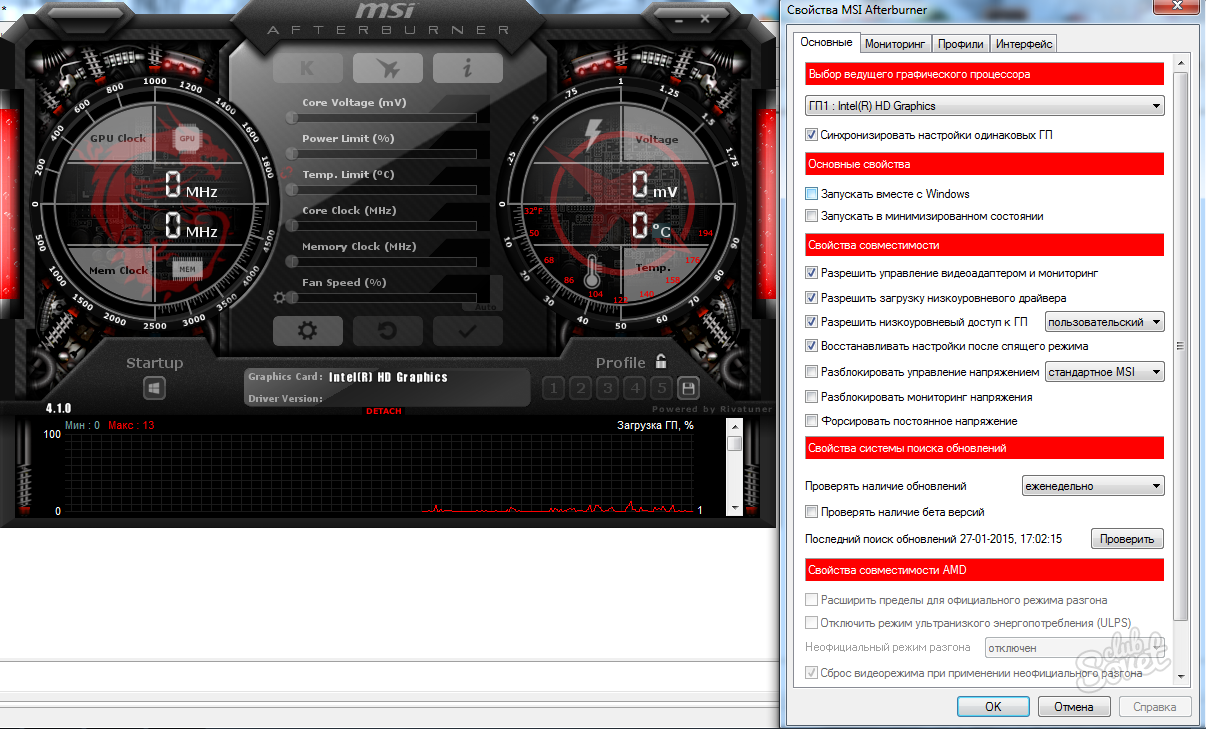This screenshot has width=1206, height=729.
Task: Switch to the Интерфейс tab
Action: (x=1024, y=44)
